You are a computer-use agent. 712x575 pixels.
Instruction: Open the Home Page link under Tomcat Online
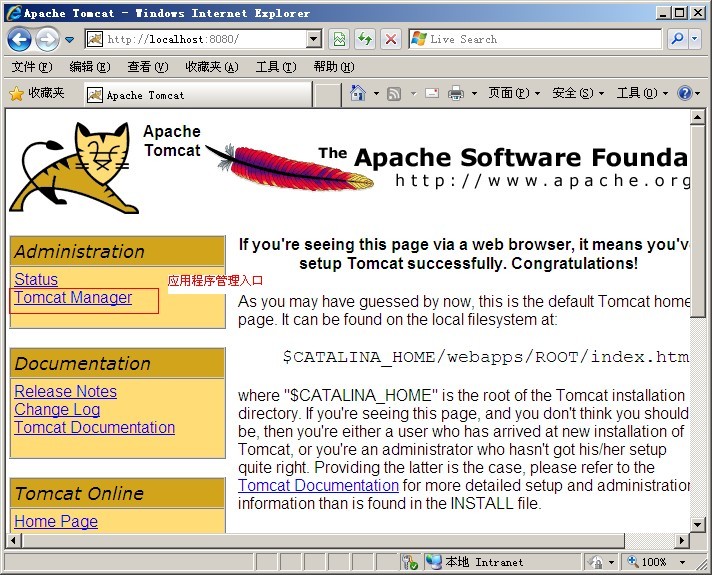tap(56, 521)
